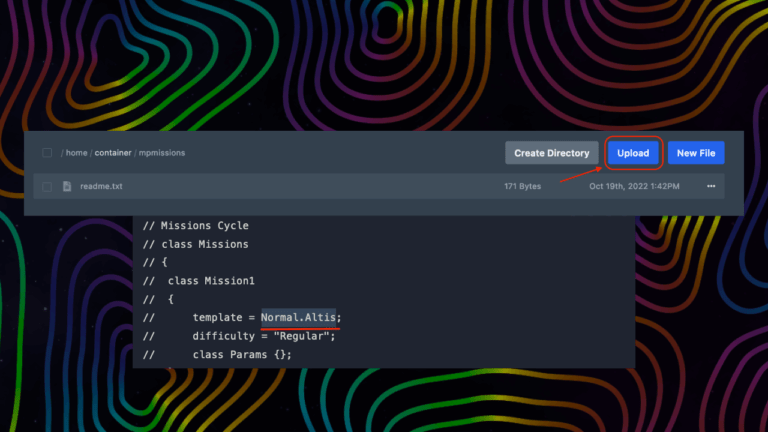The height and width of the screenshot is (432, 768).
Task: Go to the home breadcrumb
Action: pos(78,153)
